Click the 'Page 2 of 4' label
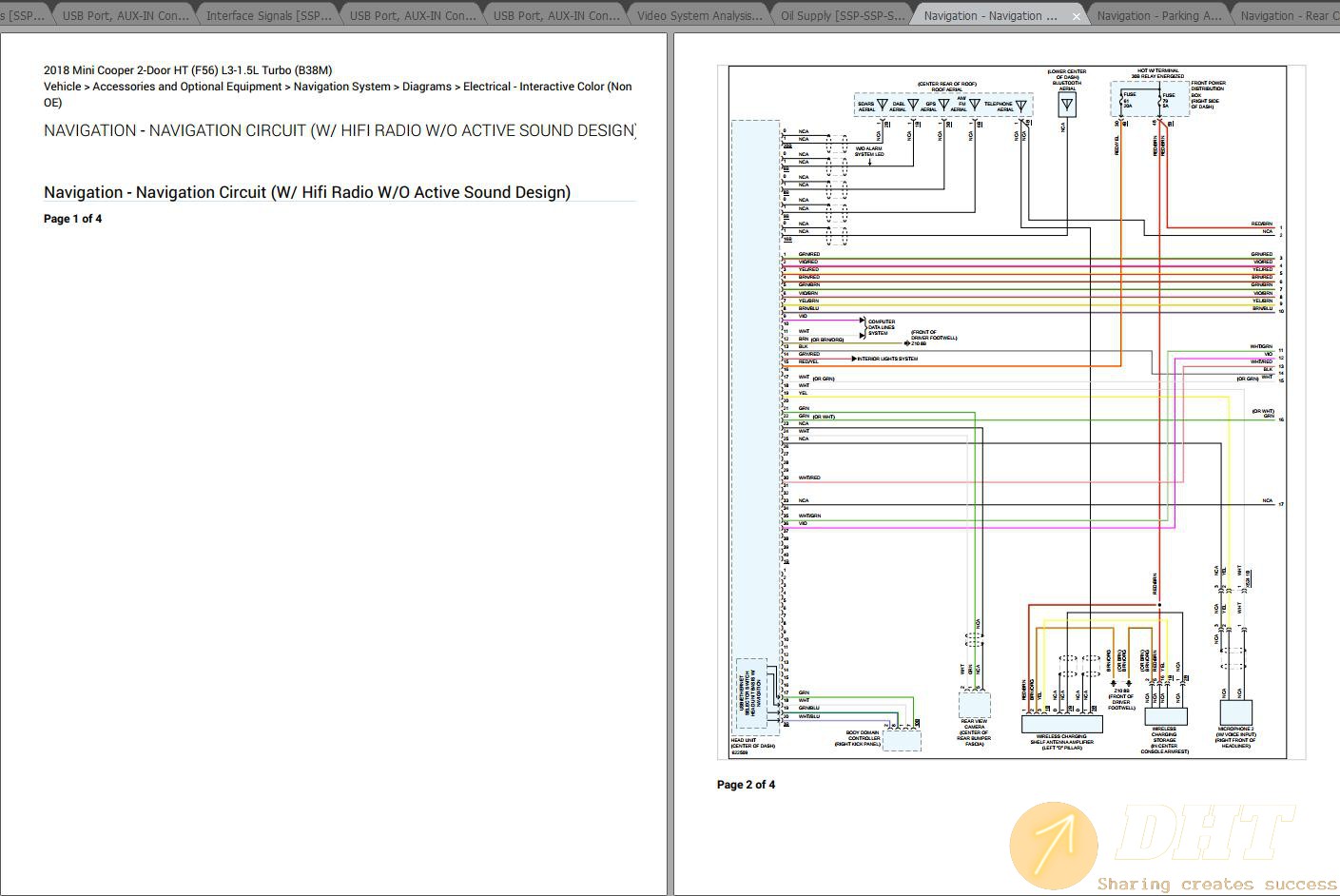The width and height of the screenshot is (1340, 896). pos(746,785)
